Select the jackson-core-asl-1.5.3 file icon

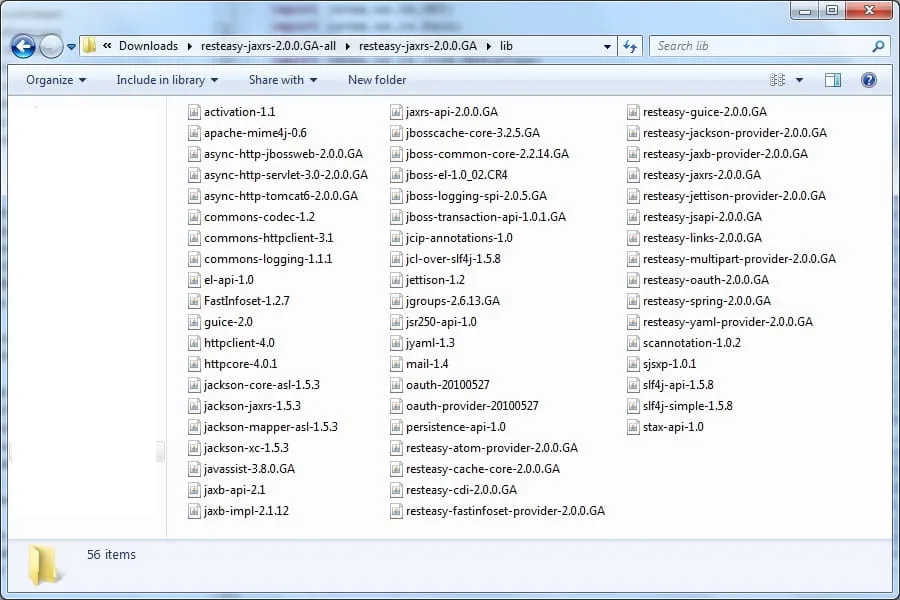pos(194,385)
